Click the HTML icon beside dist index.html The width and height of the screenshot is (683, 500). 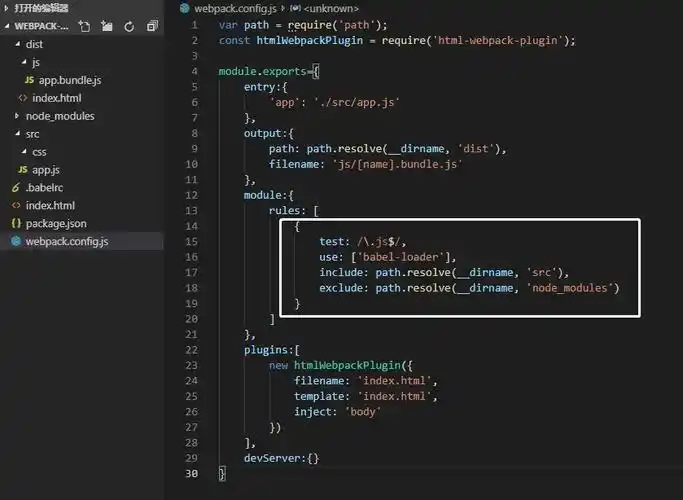tap(23, 98)
